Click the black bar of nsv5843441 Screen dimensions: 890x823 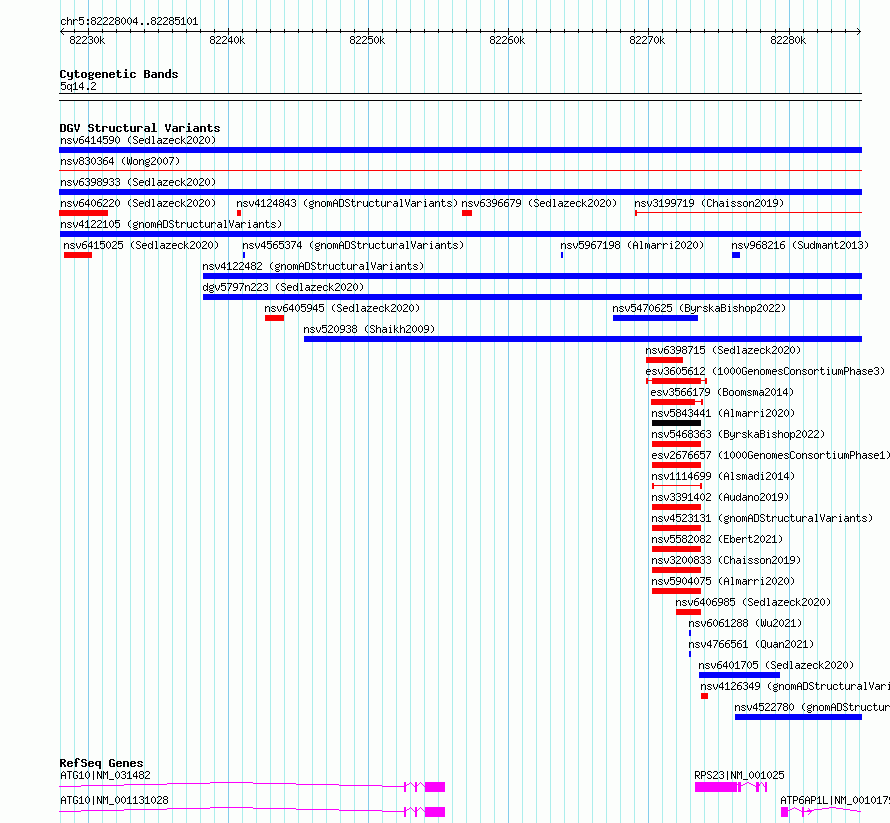(x=676, y=423)
